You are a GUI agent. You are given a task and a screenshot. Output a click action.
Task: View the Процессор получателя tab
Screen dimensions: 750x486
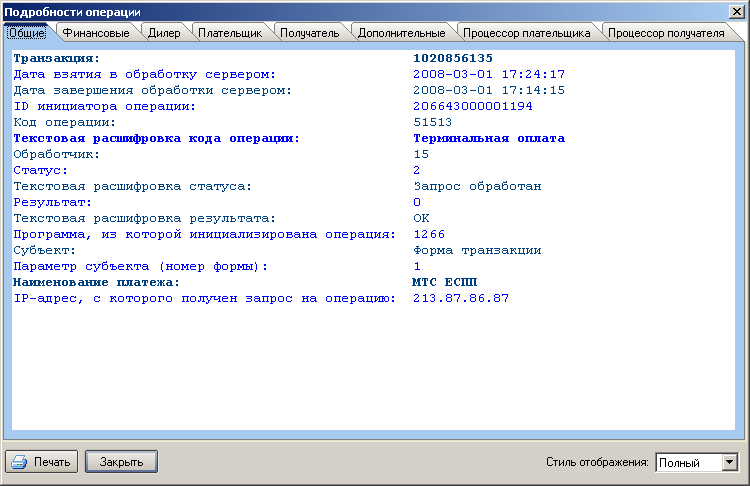[666, 33]
